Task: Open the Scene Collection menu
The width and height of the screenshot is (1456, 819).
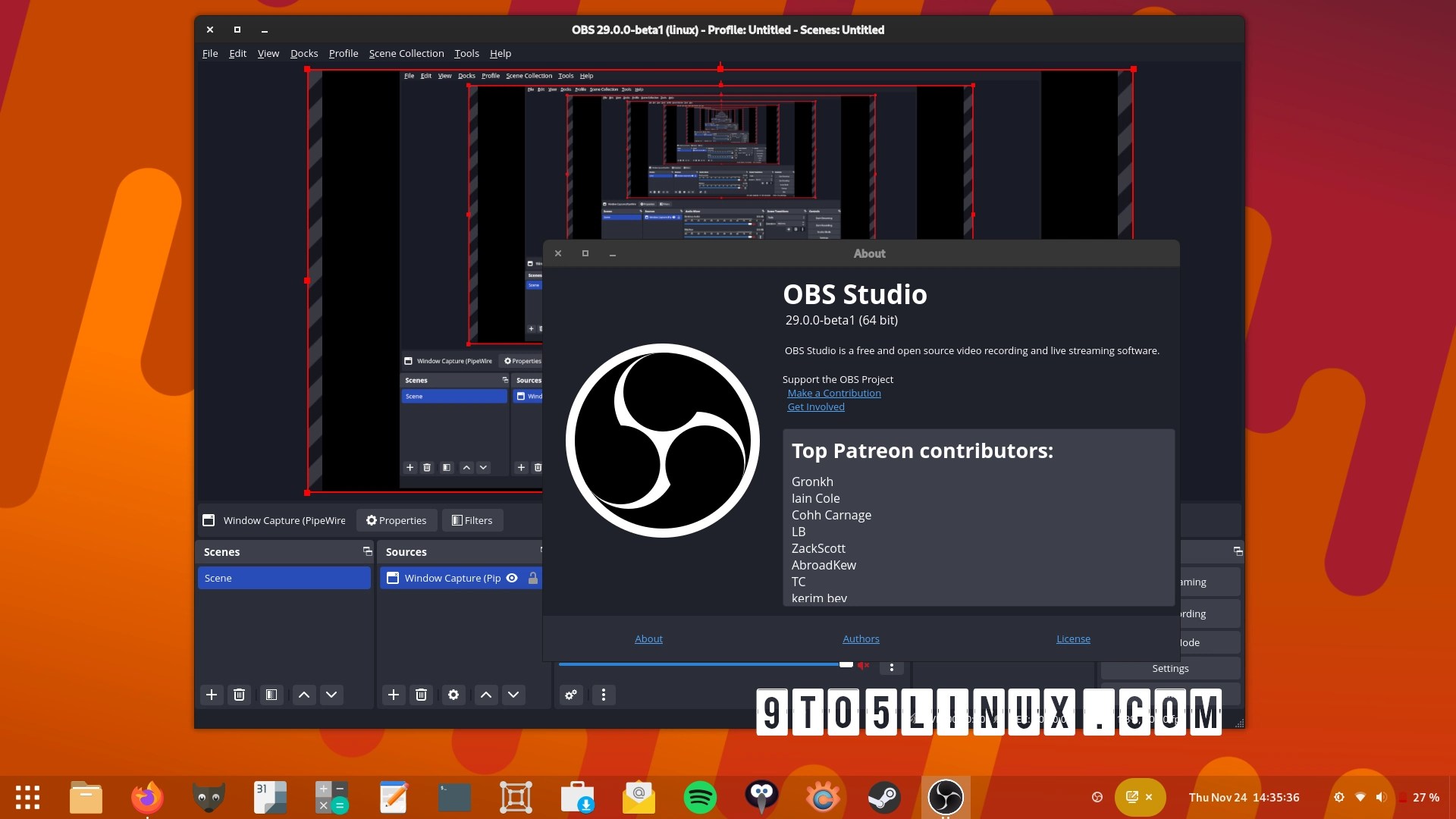Action: tap(406, 53)
